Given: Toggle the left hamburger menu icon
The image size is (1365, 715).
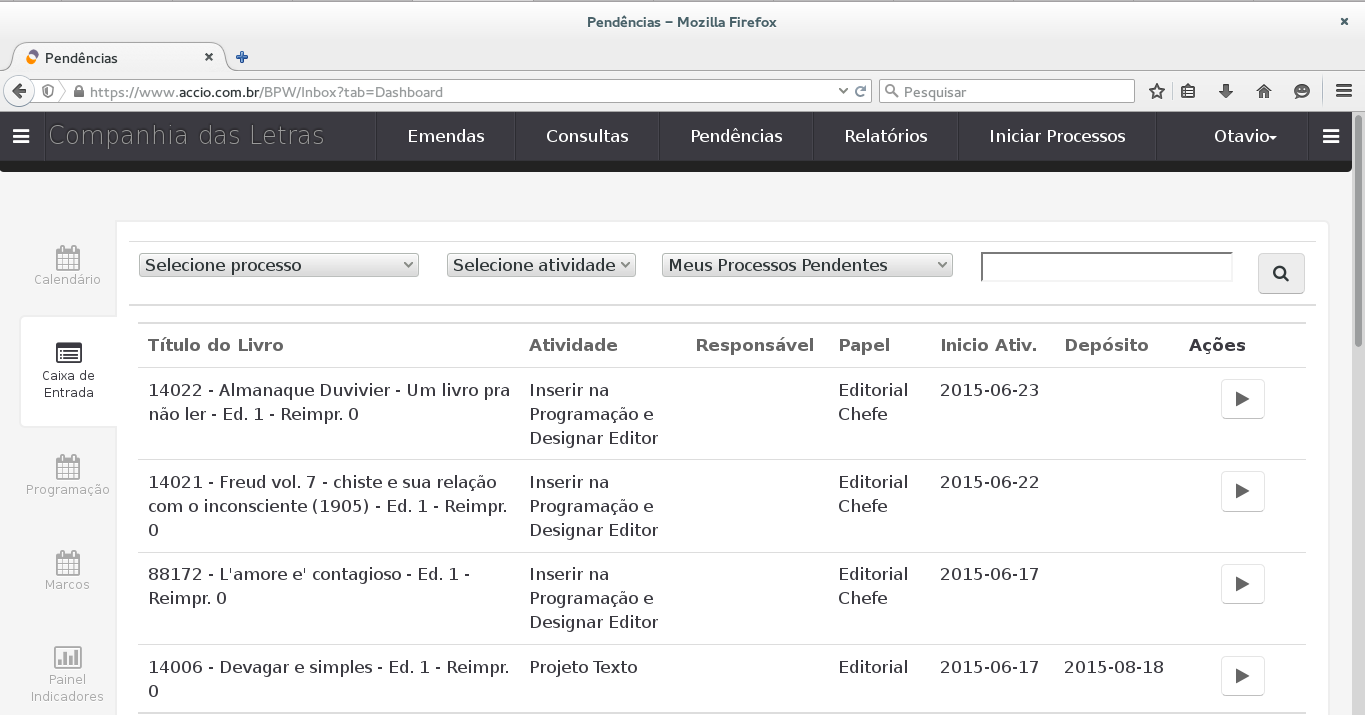Looking at the screenshot, I should click(x=21, y=137).
